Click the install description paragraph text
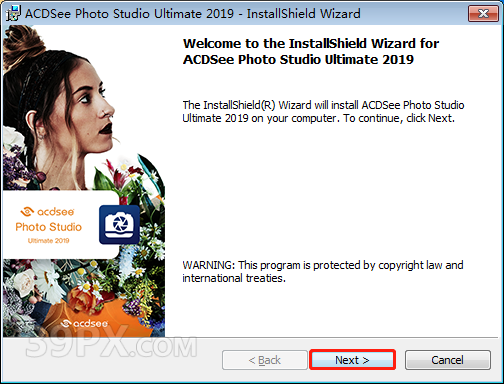The image size is (504, 384). pos(323,111)
